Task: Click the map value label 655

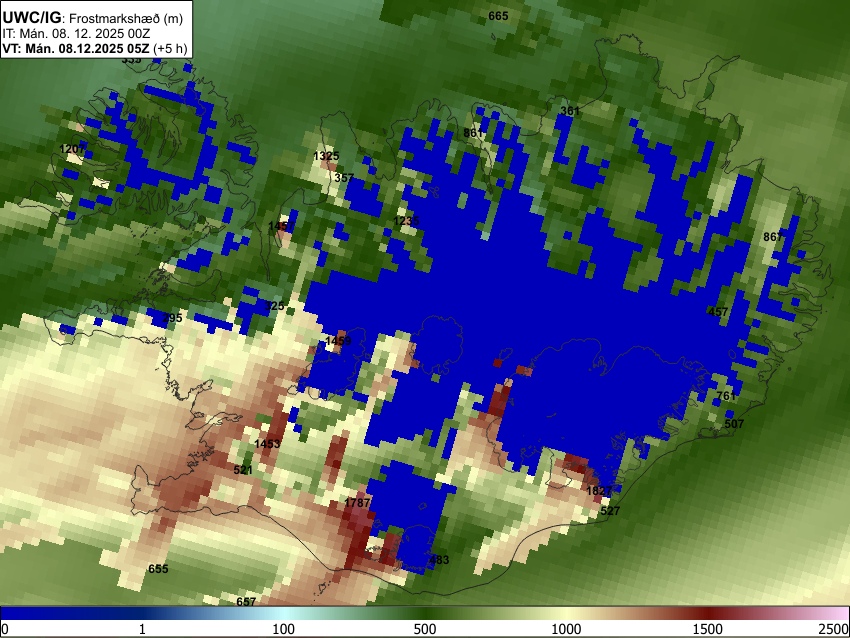Action: 158,569
